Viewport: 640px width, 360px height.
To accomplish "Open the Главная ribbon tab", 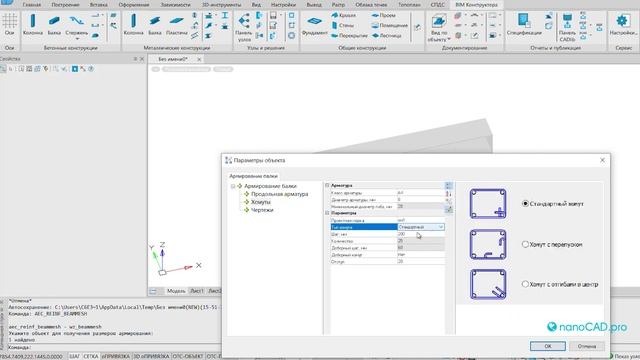I will [x=31, y=5].
